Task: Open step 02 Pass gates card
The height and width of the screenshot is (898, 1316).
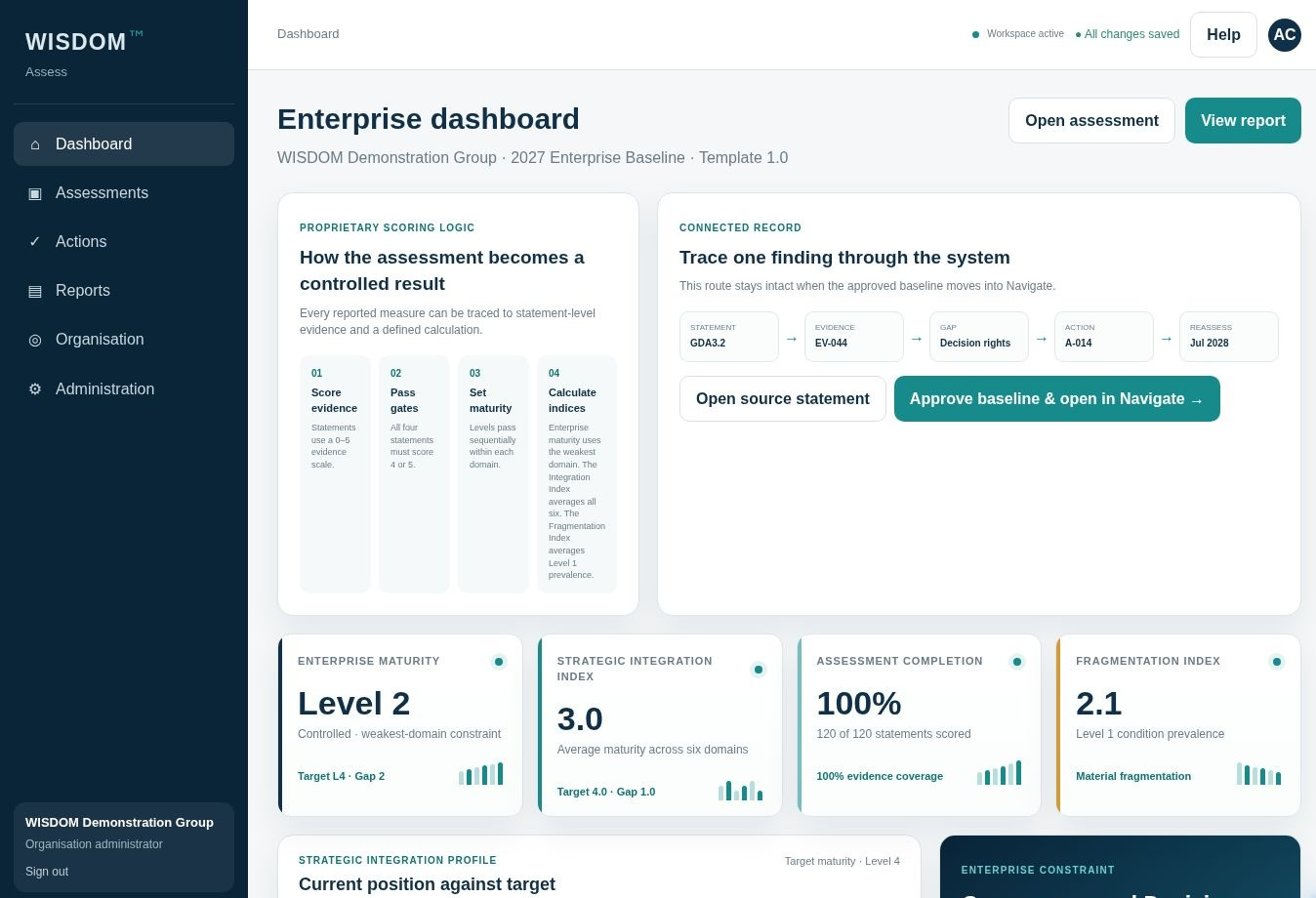Action: click(414, 474)
